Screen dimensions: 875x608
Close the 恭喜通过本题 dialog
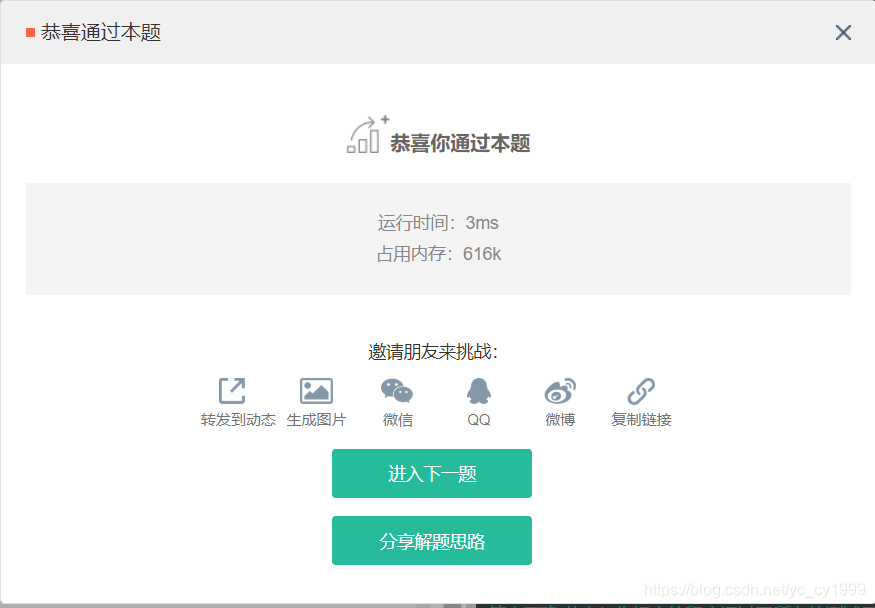pyautogui.click(x=843, y=32)
